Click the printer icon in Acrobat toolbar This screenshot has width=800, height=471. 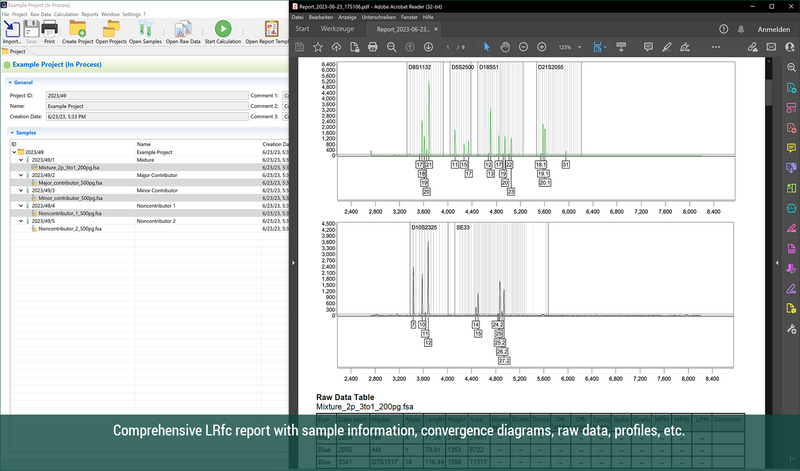coord(373,47)
